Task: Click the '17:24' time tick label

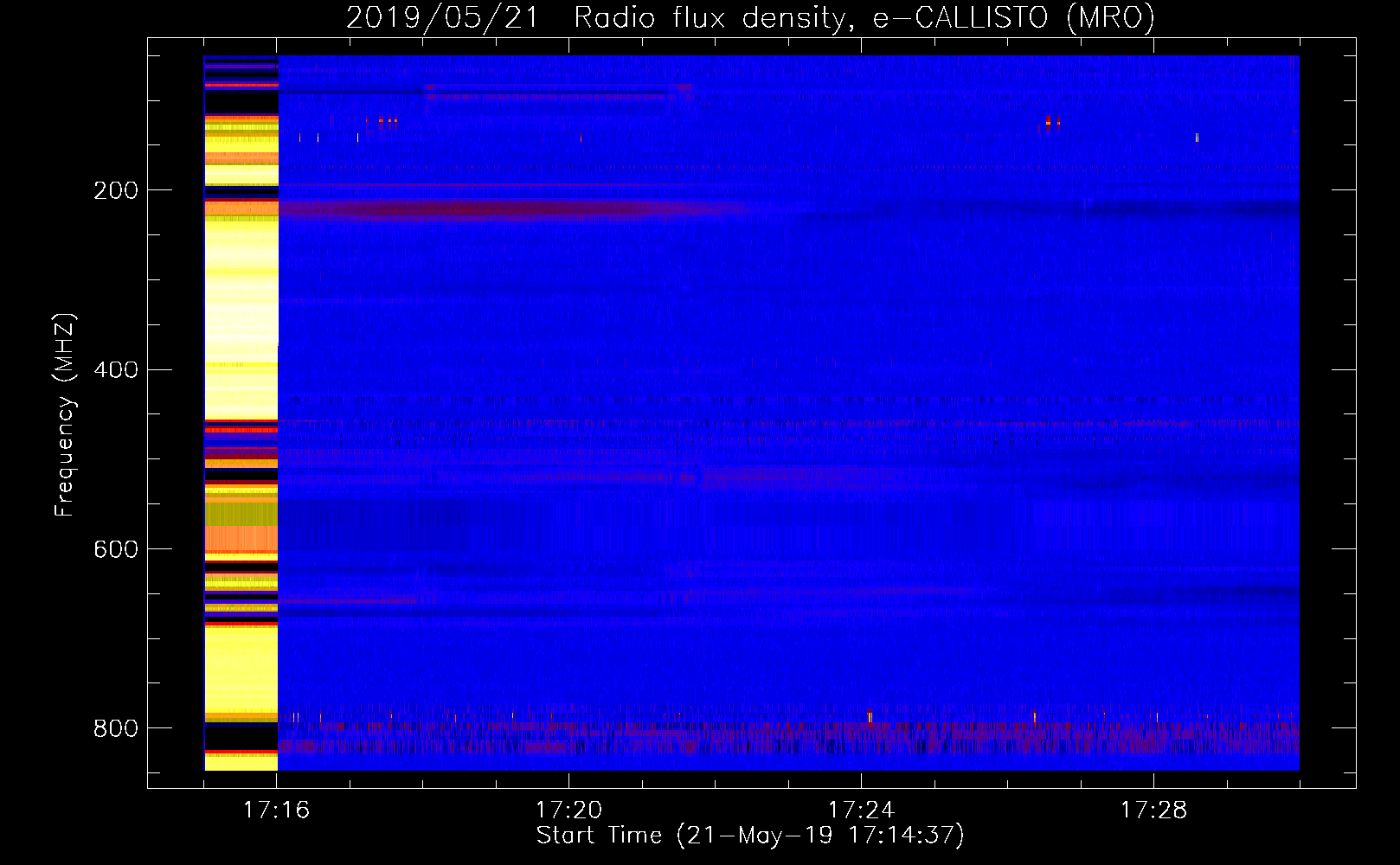Action: coord(861,811)
